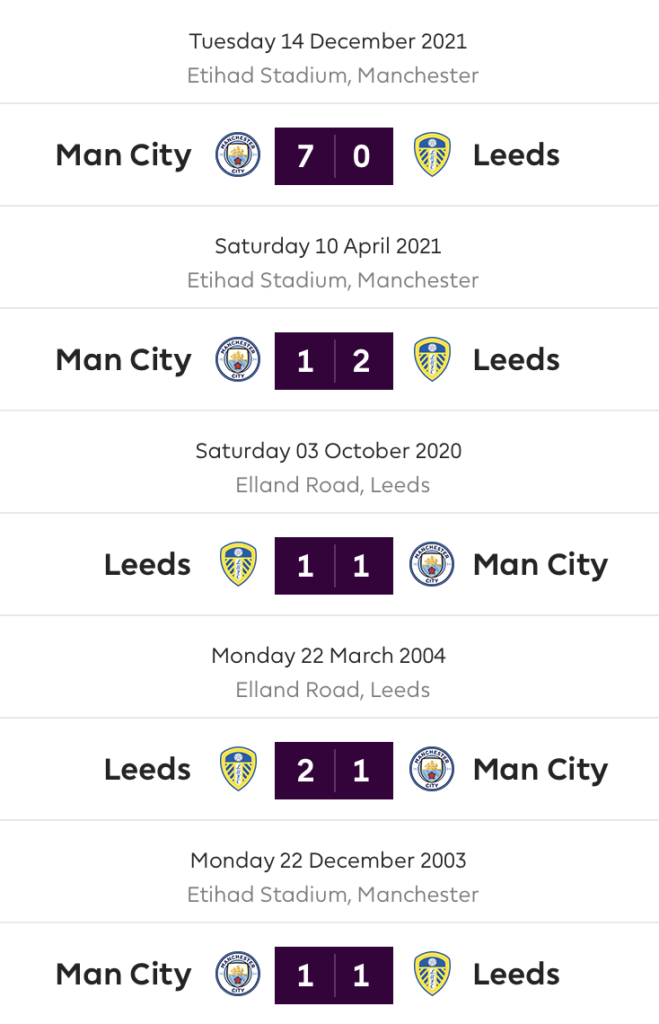The image size is (659, 1024).
Task: Open the 7-0 score box
Action: (334, 156)
